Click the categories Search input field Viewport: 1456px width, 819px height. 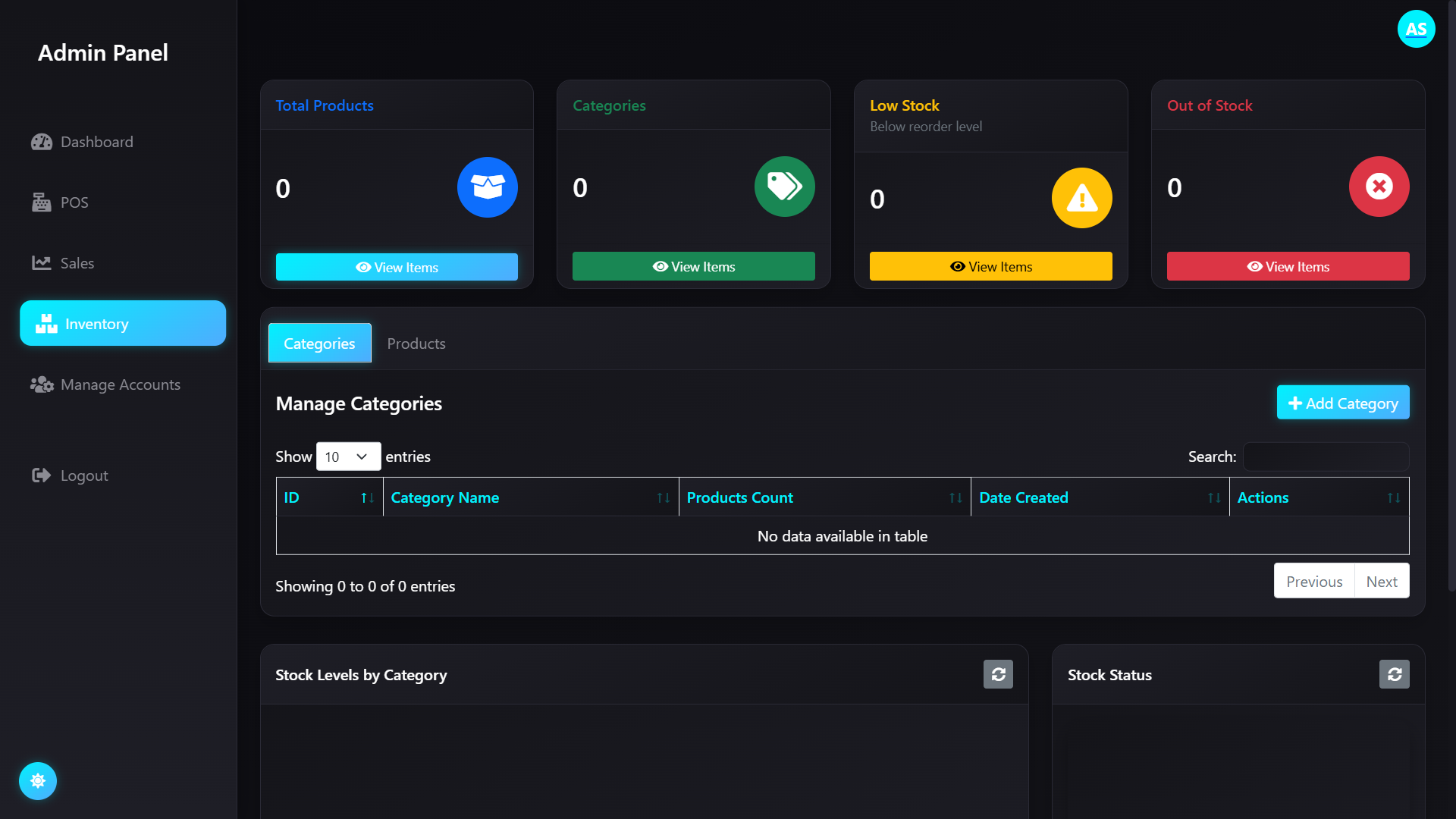pos(1326,457)
